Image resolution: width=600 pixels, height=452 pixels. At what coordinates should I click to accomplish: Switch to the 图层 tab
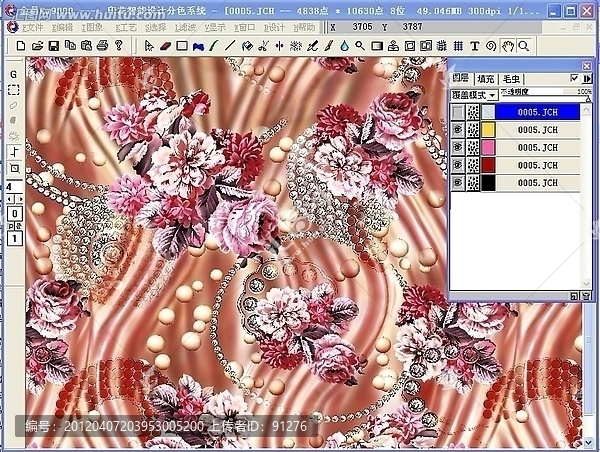coord(460,78)
